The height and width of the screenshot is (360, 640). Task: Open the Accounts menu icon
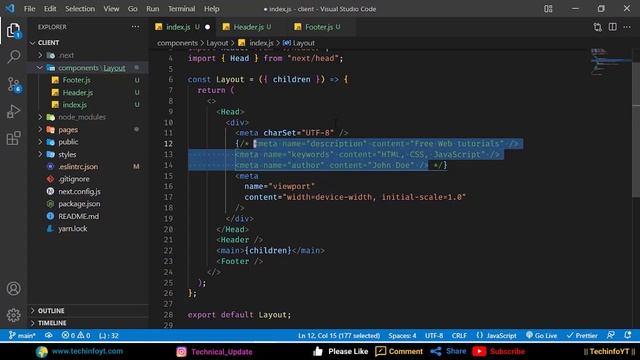[x=13, y=289]
